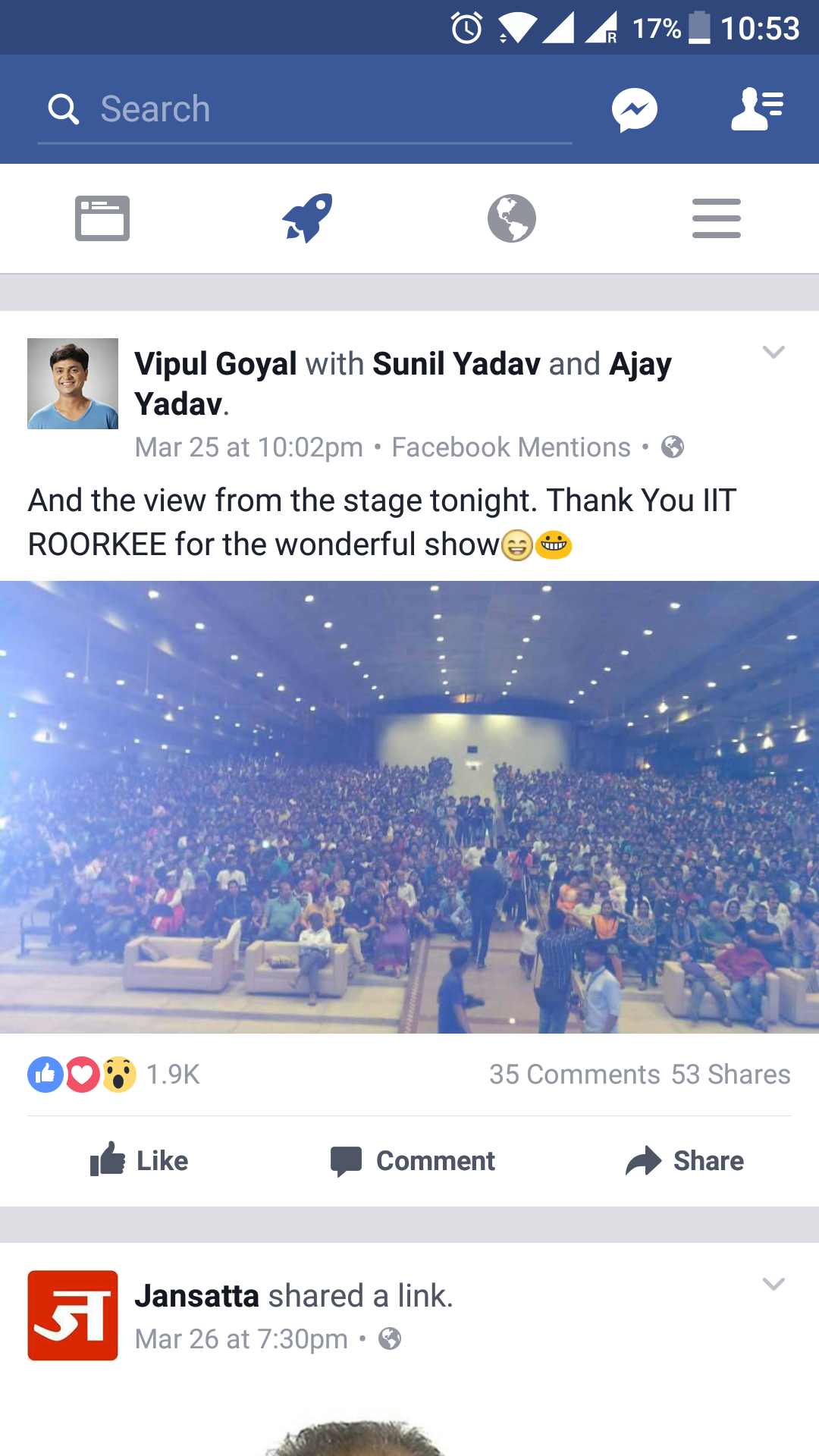Expand options chevron on Vipul Goyal post
819x1456 pixels.
[773, 352]
